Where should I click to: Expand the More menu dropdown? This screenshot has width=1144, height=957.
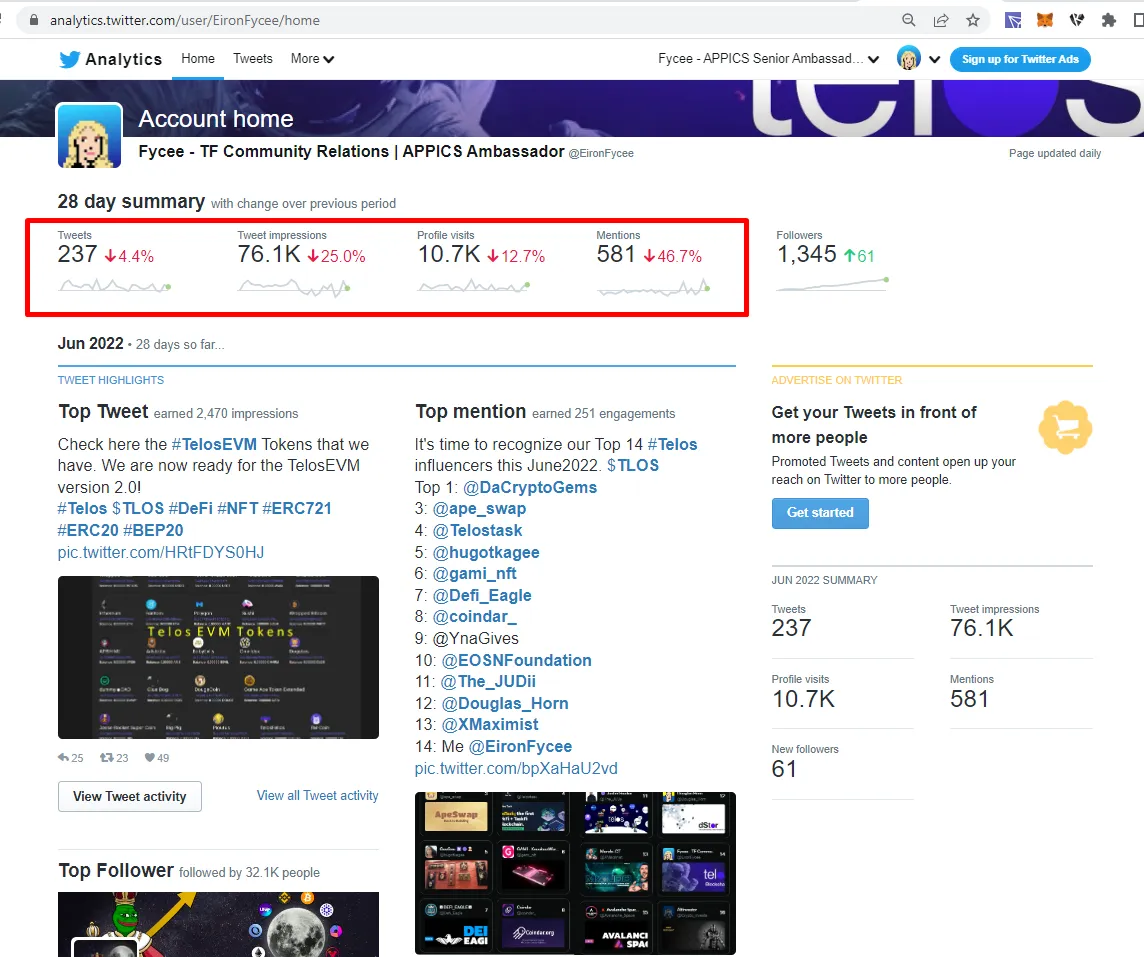coord(312,59)
